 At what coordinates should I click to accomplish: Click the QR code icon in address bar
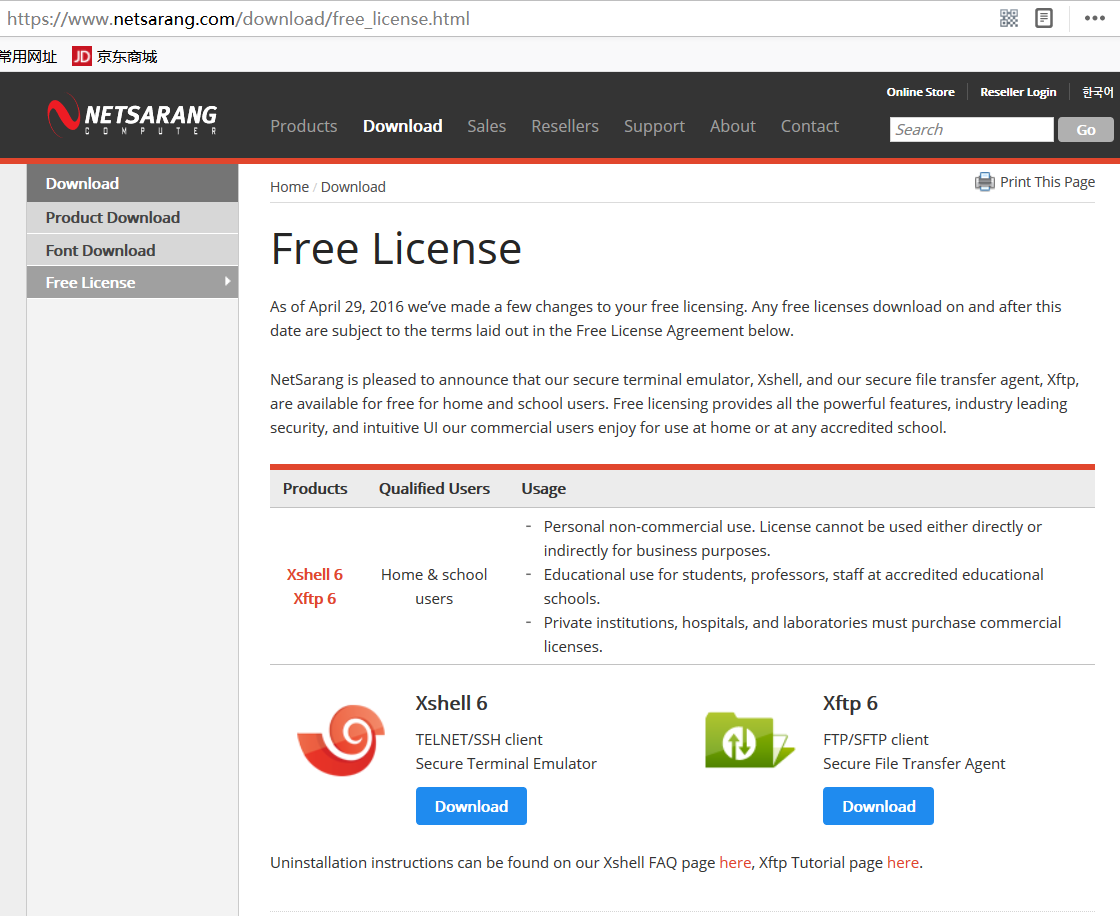point(1009,18)
